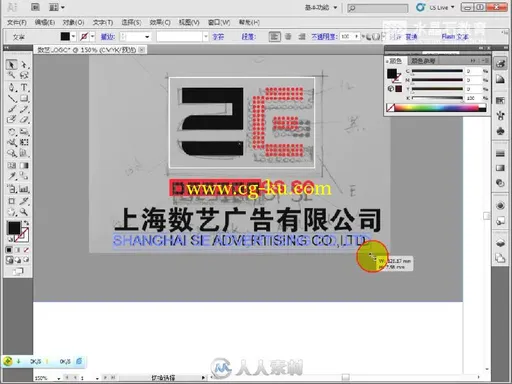Set paint mode to Color button
The image size is (512, 384).
pyautogui.click(x=9, y=249)
